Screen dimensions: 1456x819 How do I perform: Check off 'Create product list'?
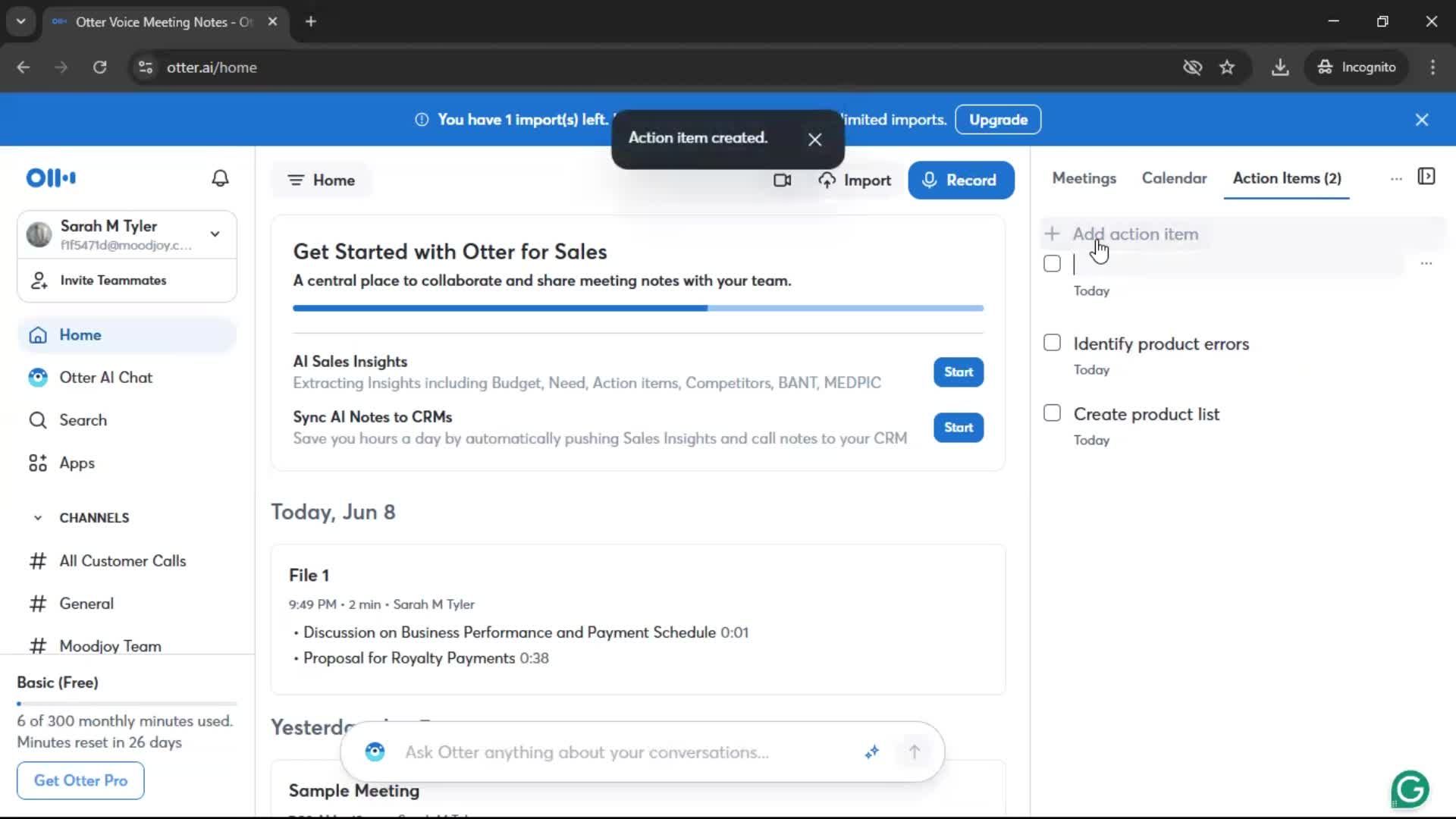[1052, 413]
